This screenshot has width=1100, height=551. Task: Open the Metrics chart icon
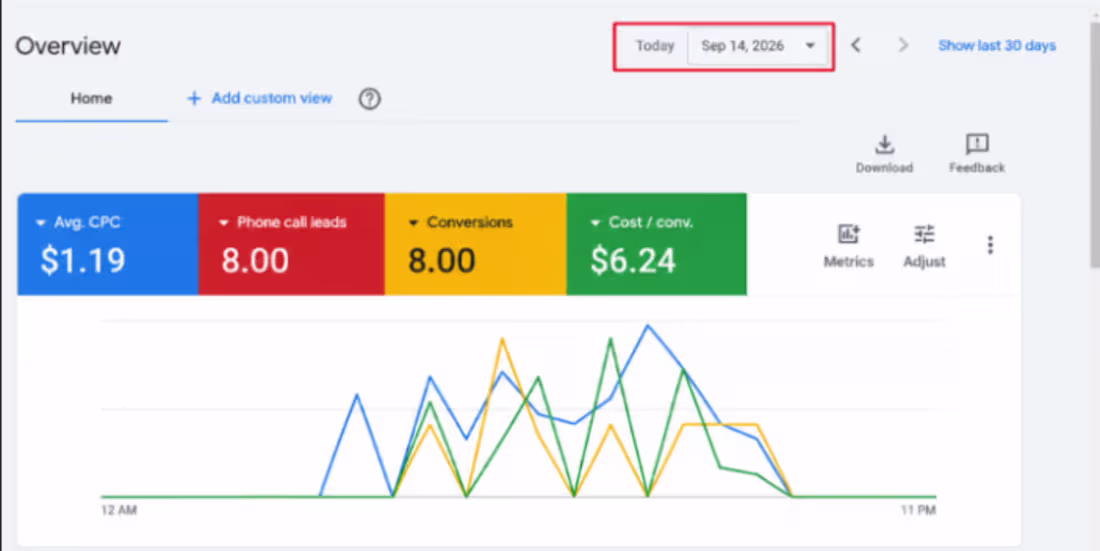point(848,234)
